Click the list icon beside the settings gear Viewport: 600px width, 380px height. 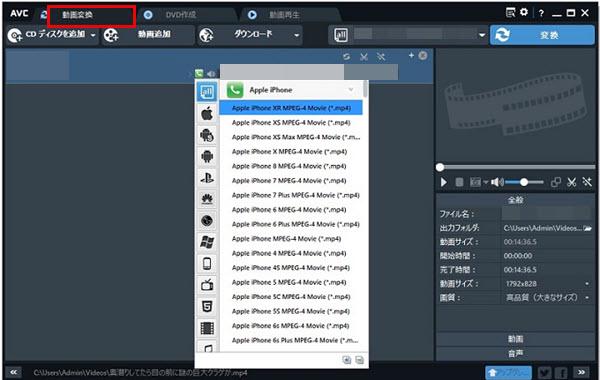[x=510, y=12]
